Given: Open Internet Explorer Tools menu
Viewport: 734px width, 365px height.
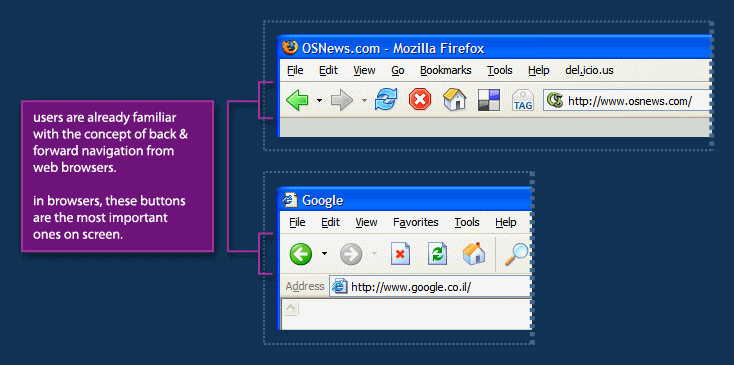Looking at the screenshot, I should [x=467, y=222].
